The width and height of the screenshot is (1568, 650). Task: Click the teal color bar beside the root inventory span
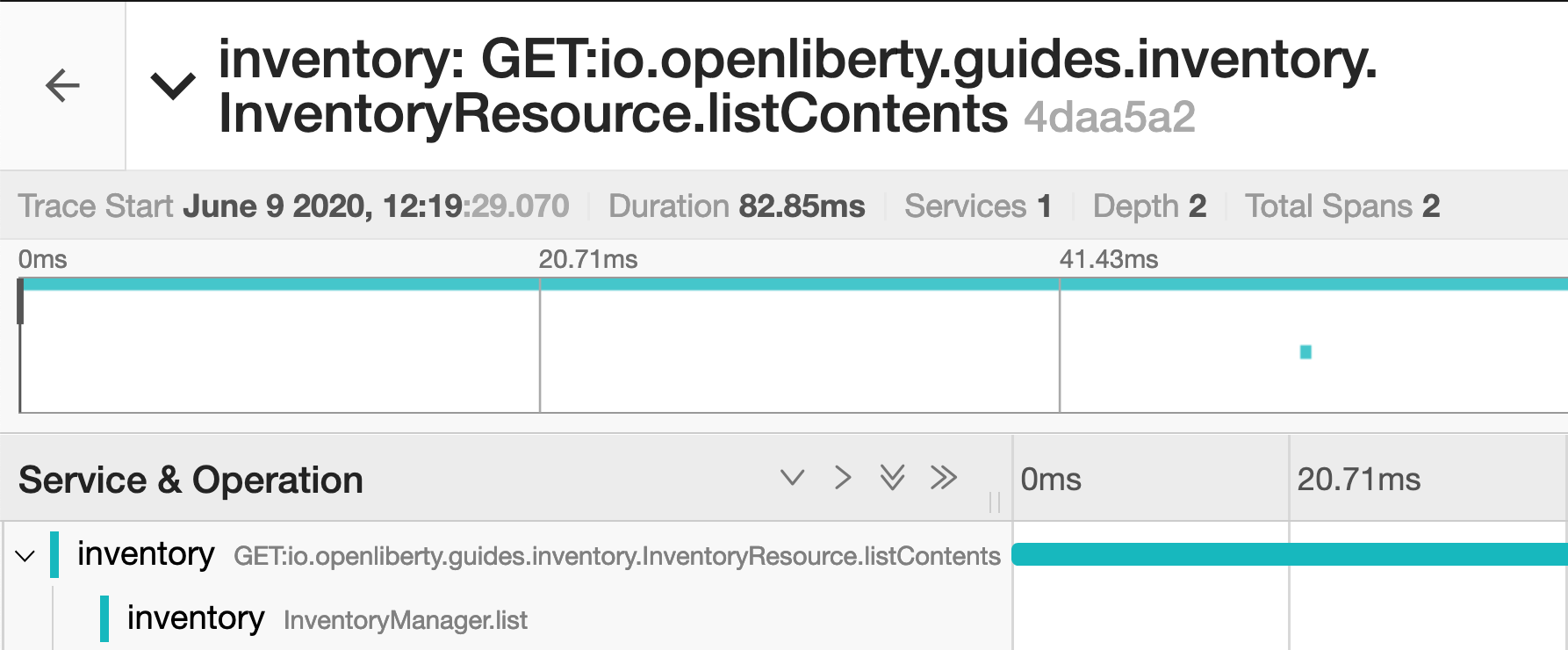pyautogui.click(x=54, y=555)
